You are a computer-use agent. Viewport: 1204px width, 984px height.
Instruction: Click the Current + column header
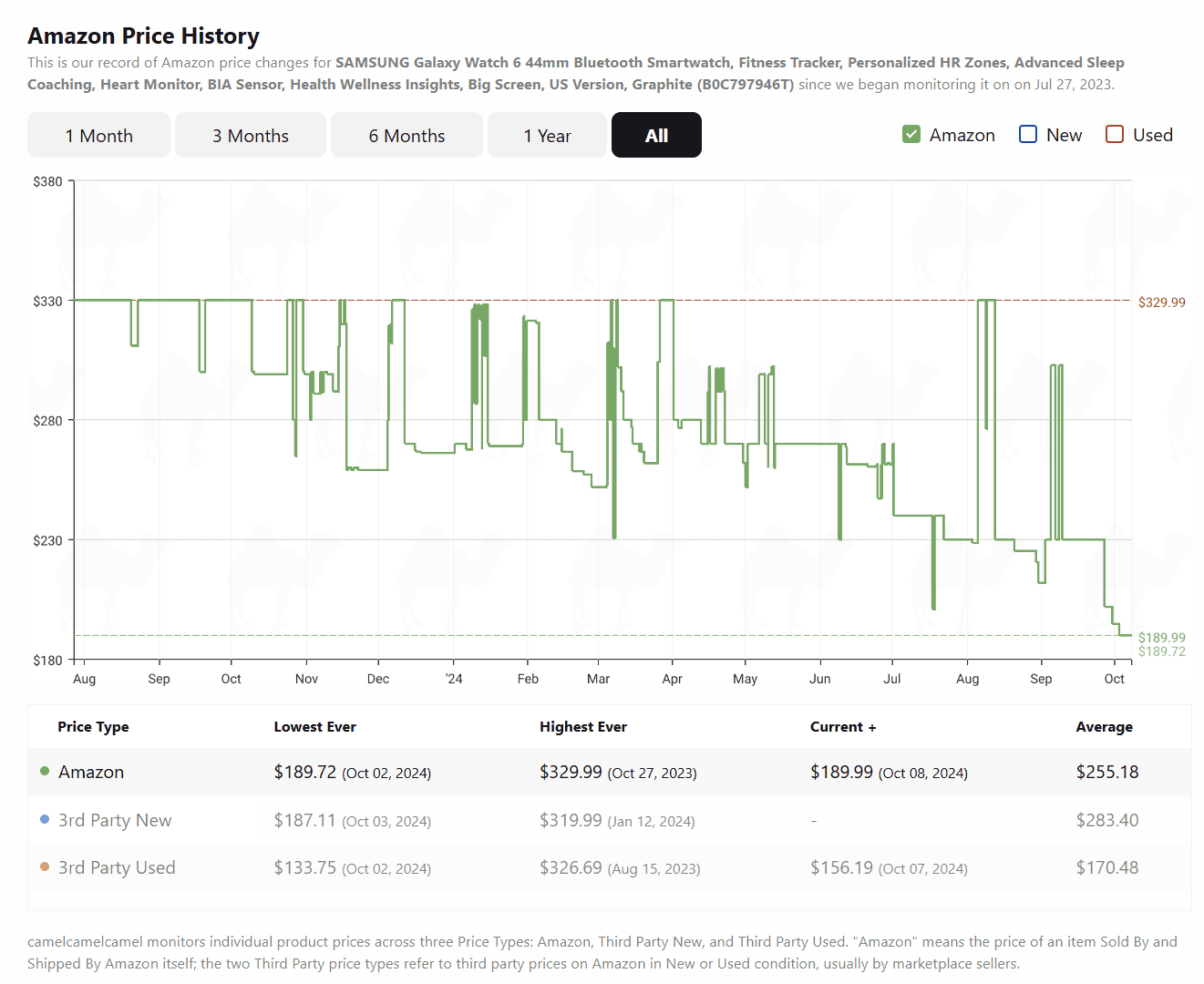click(842, 727)
